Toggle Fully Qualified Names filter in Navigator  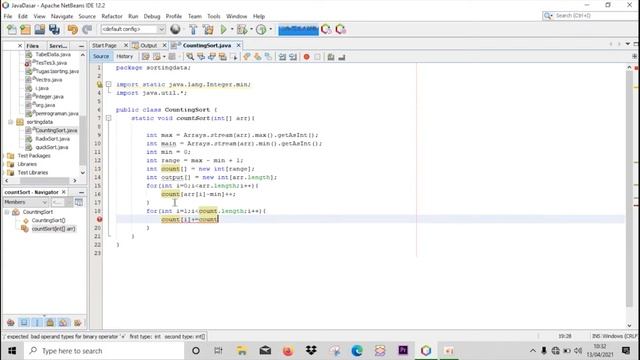[x=77, y=323]
